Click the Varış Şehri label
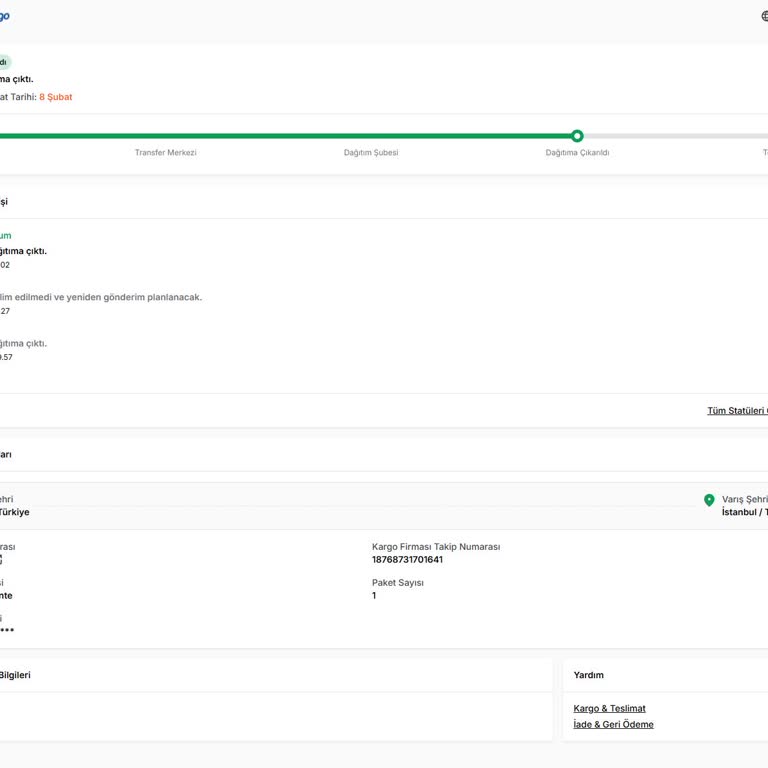 744,499
